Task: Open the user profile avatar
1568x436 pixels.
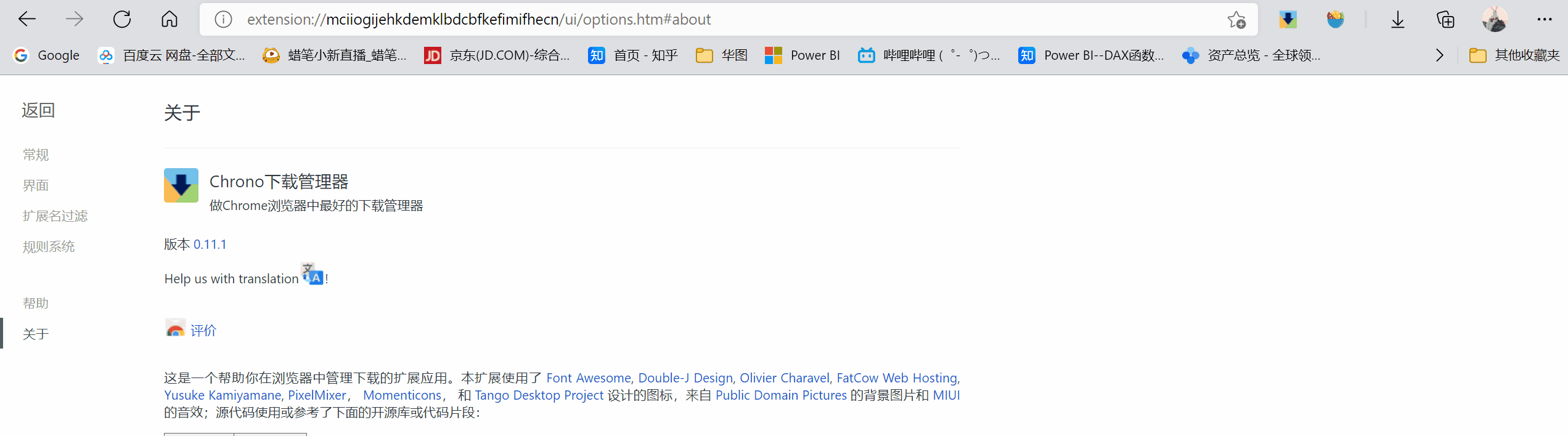Action: coord(1495,20)
